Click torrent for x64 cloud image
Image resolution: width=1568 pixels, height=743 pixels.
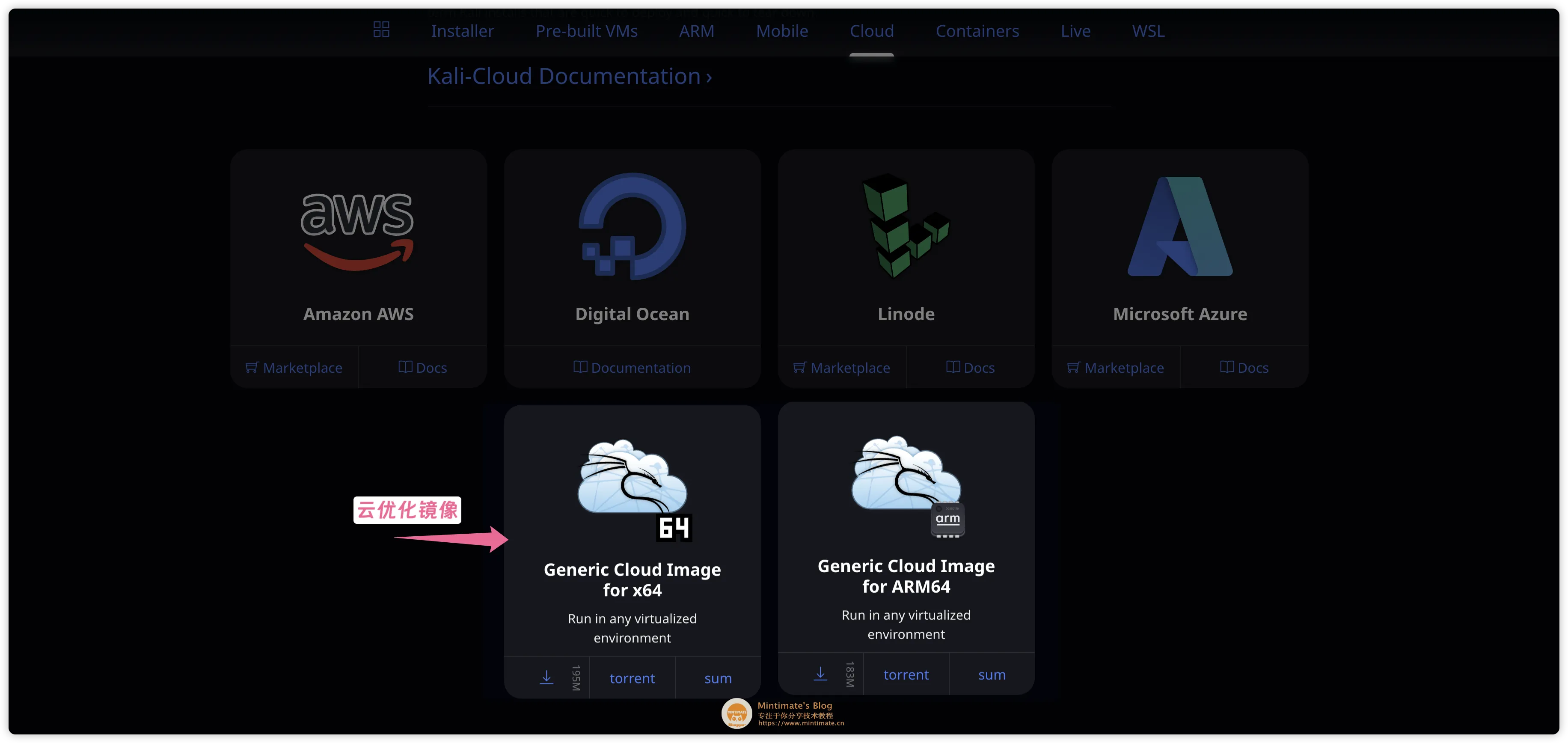pyautogui.click(x=632, y=678)
